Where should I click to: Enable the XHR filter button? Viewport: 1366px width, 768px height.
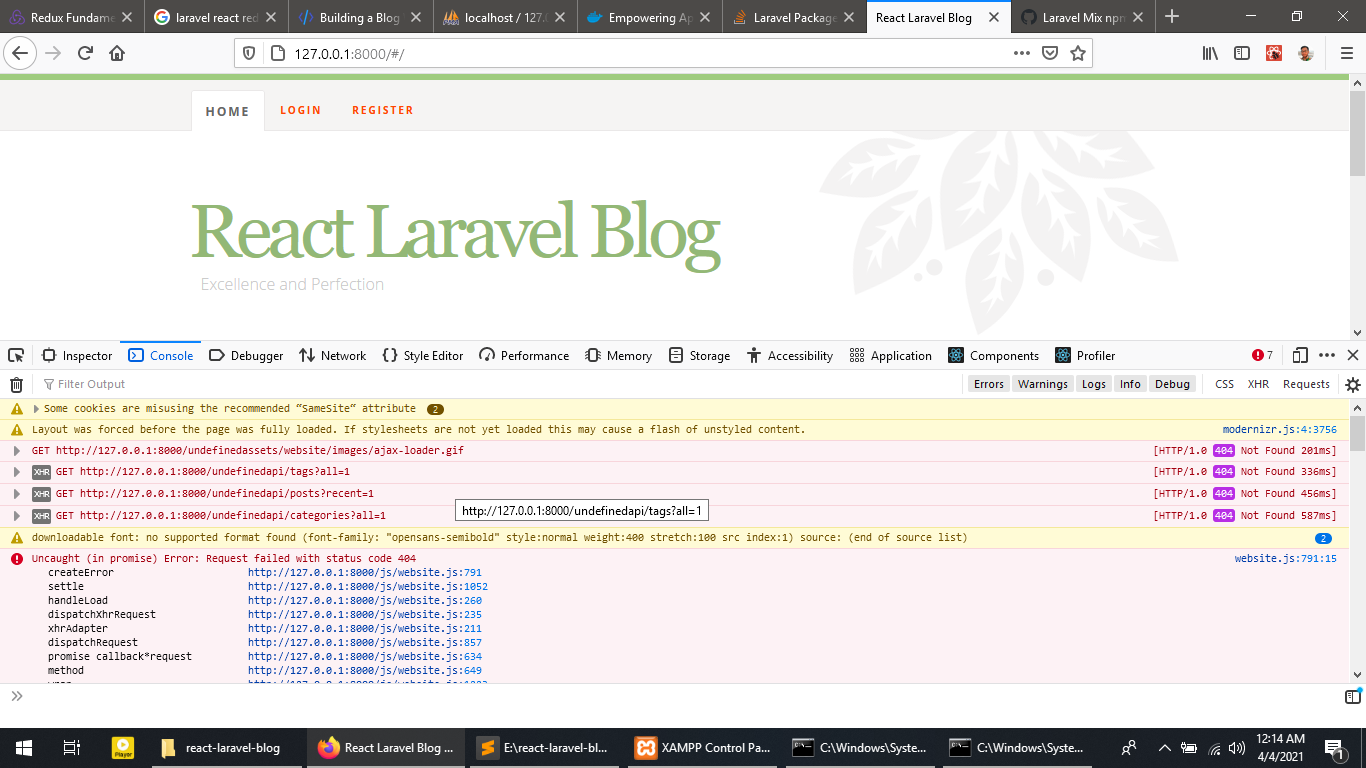click(x=1258, y=384)
